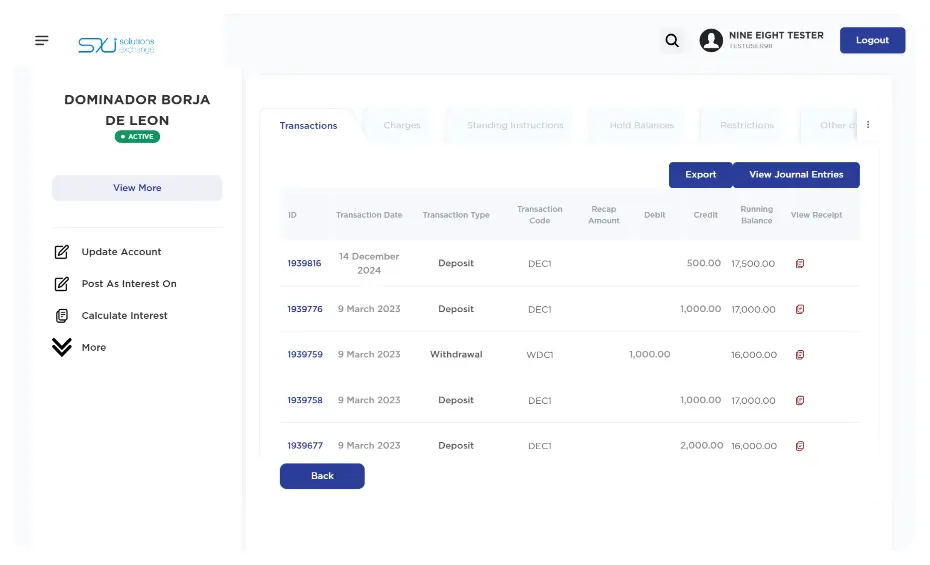Click receipt icon for transaction 1939677
930x565 pixels.
pyautogui.click(x=800, y=446)
